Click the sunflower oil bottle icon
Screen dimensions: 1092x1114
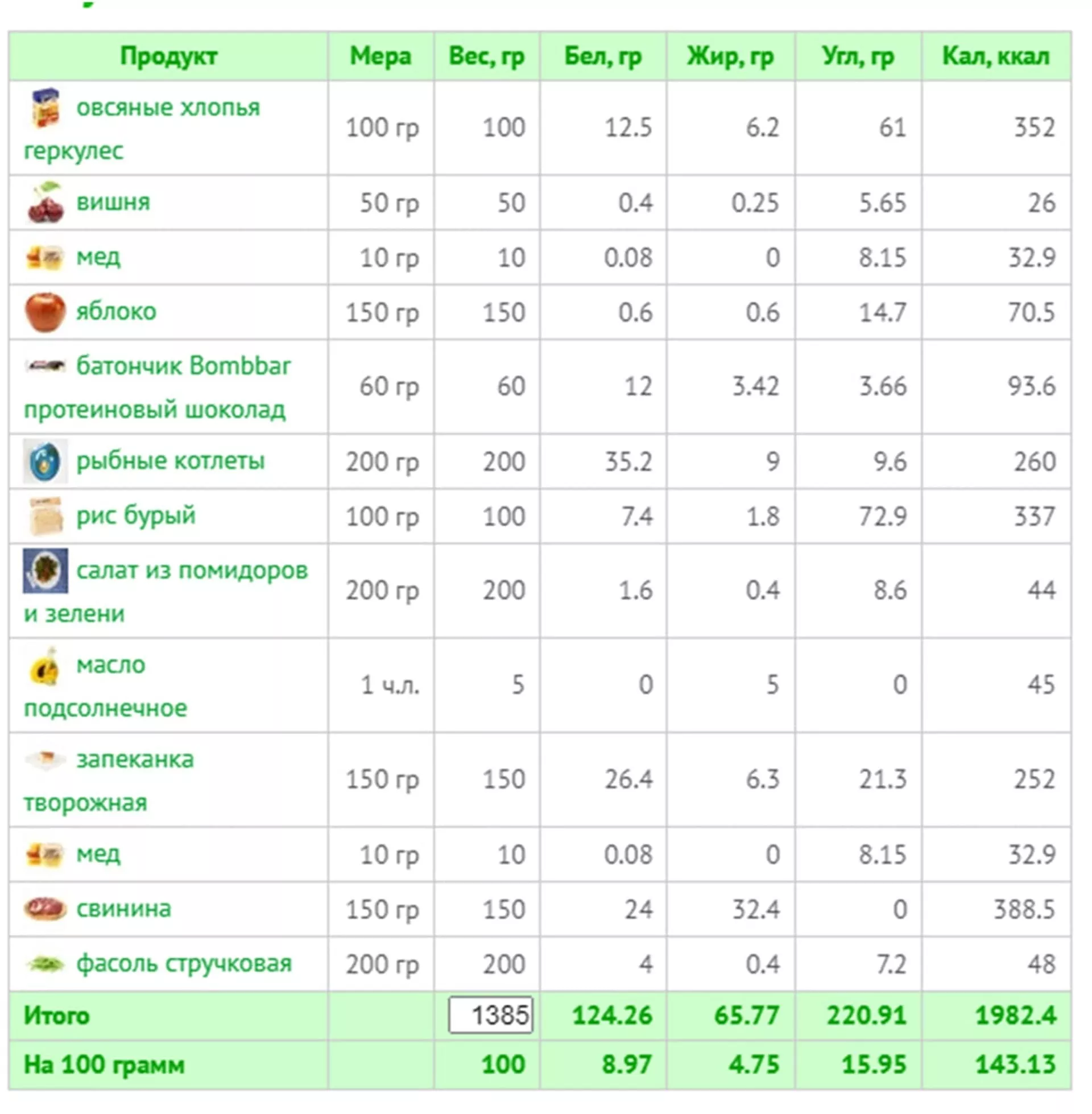coord(45,667)
